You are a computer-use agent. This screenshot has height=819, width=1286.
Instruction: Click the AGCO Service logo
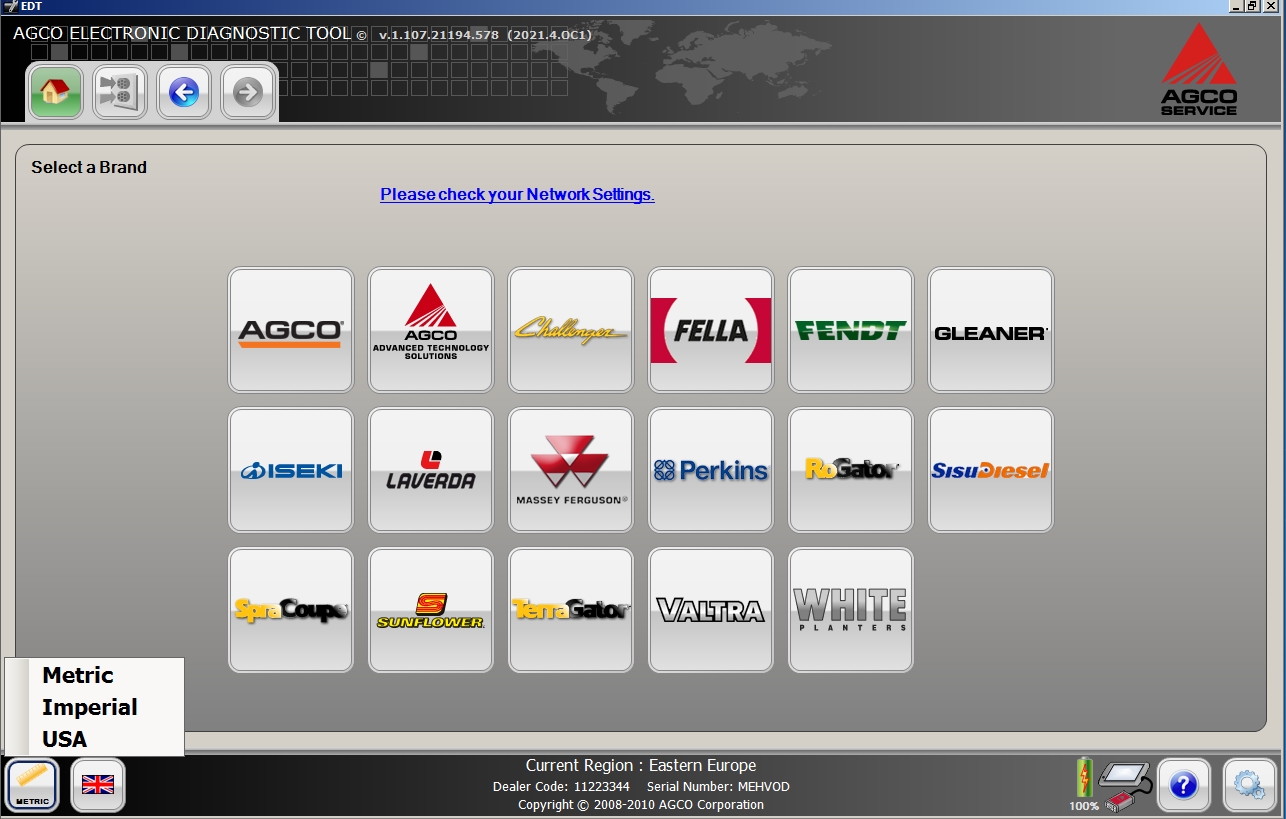pyautogui.click(x=1199, y=69)
